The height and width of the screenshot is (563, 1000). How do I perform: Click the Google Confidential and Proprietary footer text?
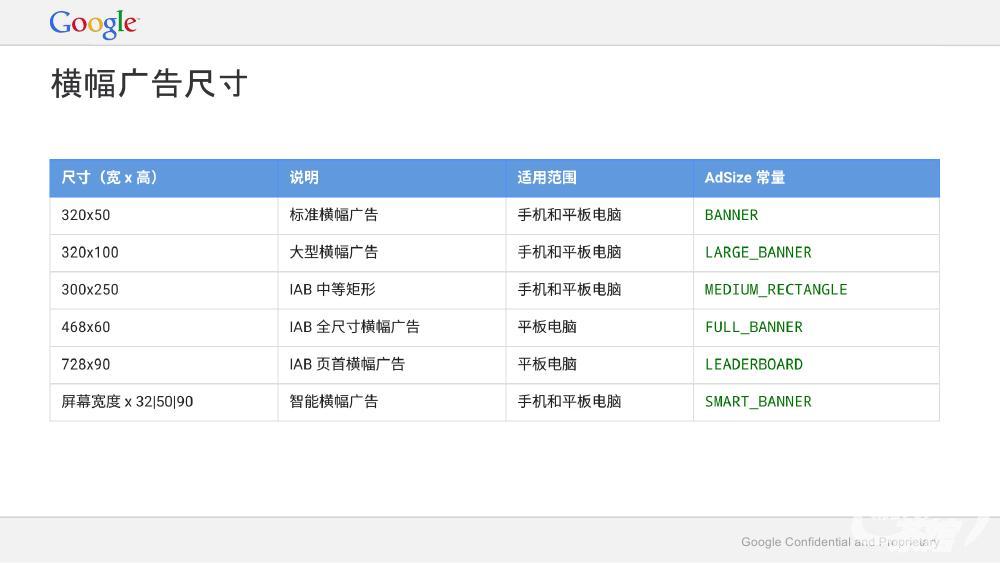tap(840, 542)
